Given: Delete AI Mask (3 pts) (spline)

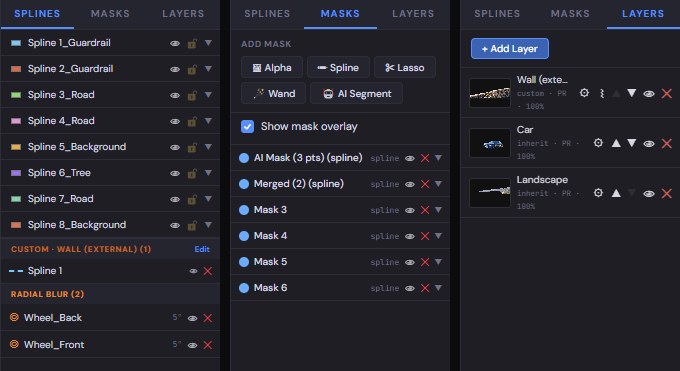Looking at the screenshot, I should 425,158.
